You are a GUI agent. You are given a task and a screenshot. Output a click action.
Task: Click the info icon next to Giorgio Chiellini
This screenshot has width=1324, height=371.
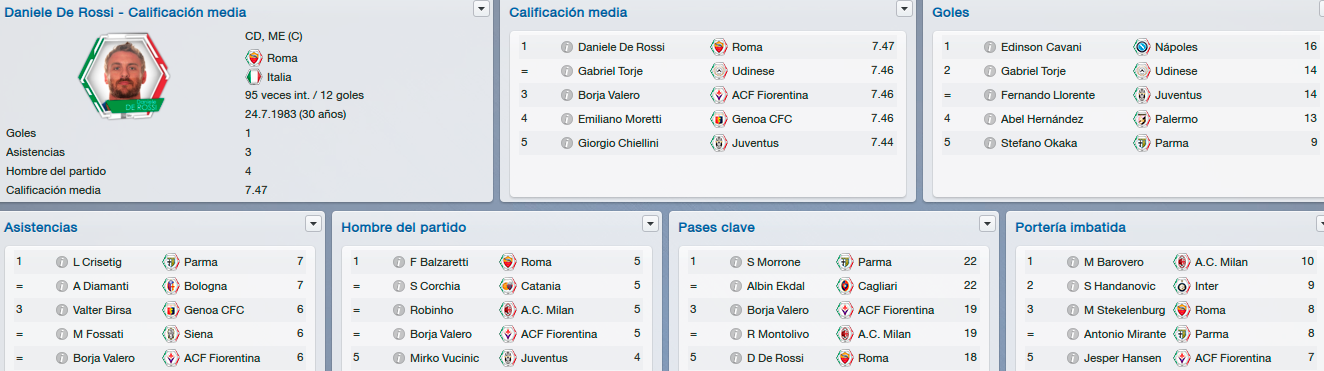(x=567, y=143)
